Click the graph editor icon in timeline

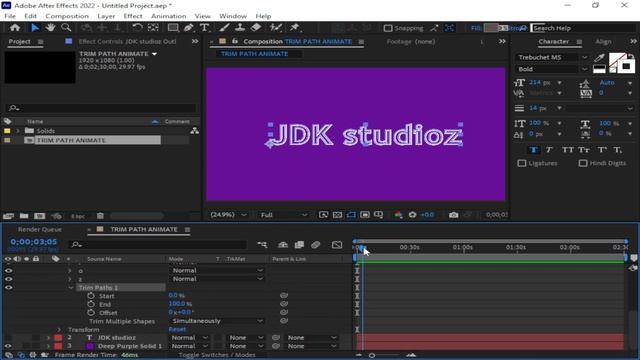pyautogui.click(x=337, y=244)
